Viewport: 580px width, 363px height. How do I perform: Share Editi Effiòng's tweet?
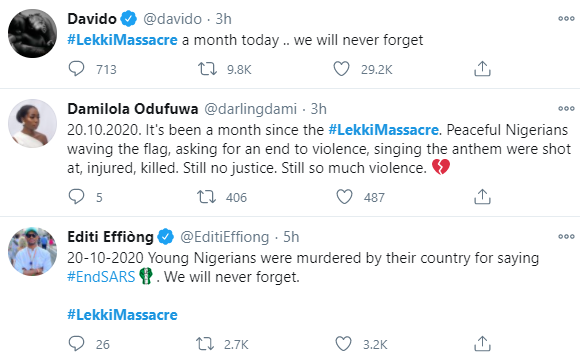click(482, 343)
